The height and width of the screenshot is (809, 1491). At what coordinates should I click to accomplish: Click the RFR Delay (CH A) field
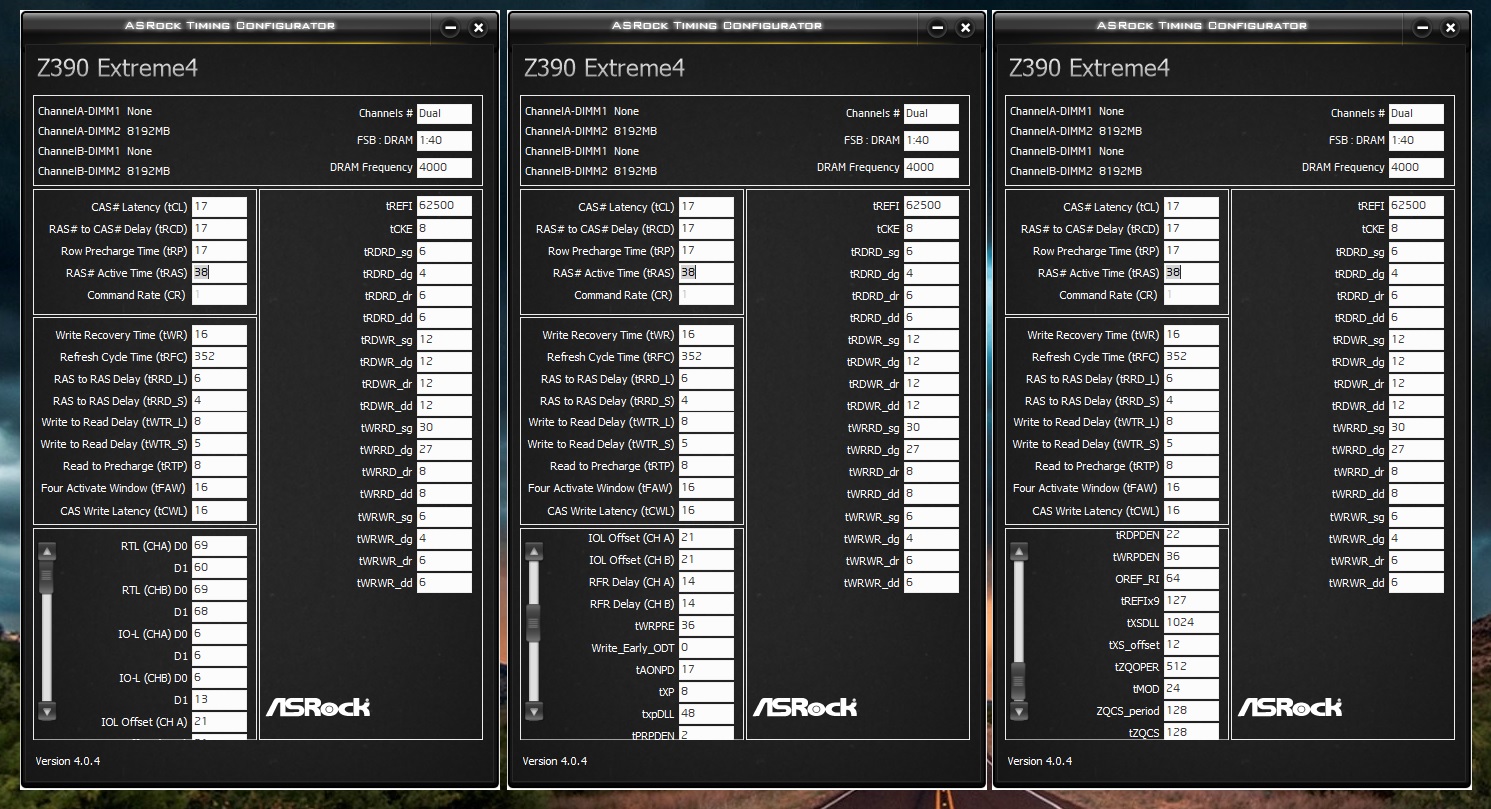[706, 582]
